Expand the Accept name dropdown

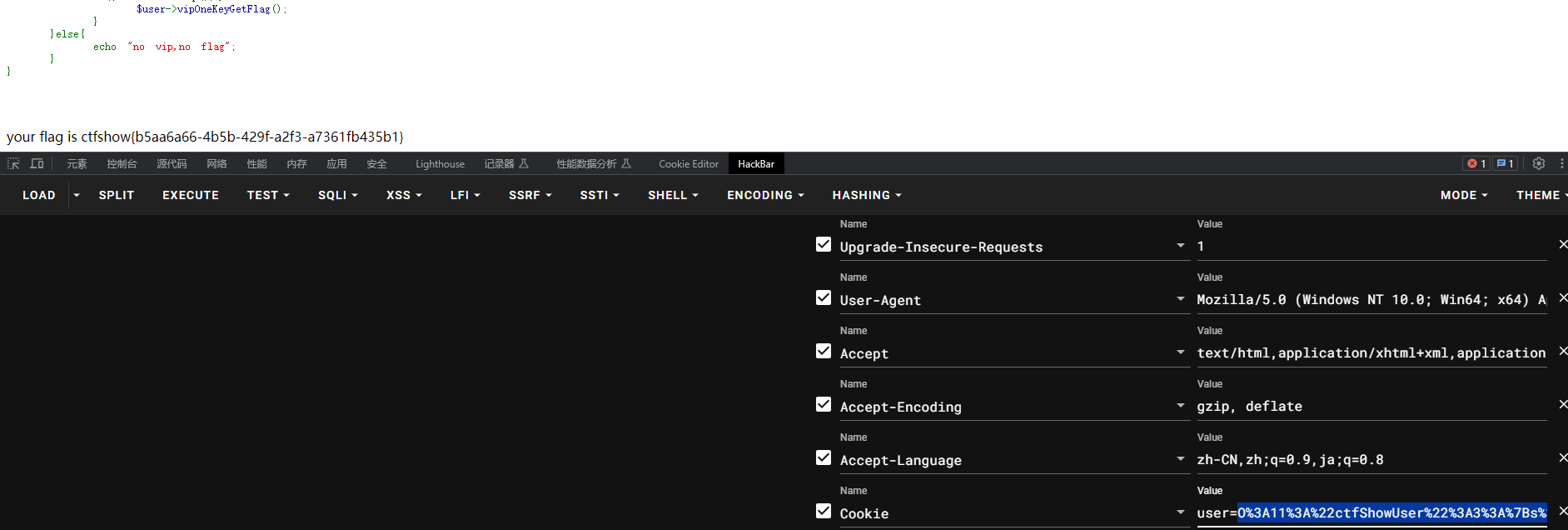(x=1180, y=352)
